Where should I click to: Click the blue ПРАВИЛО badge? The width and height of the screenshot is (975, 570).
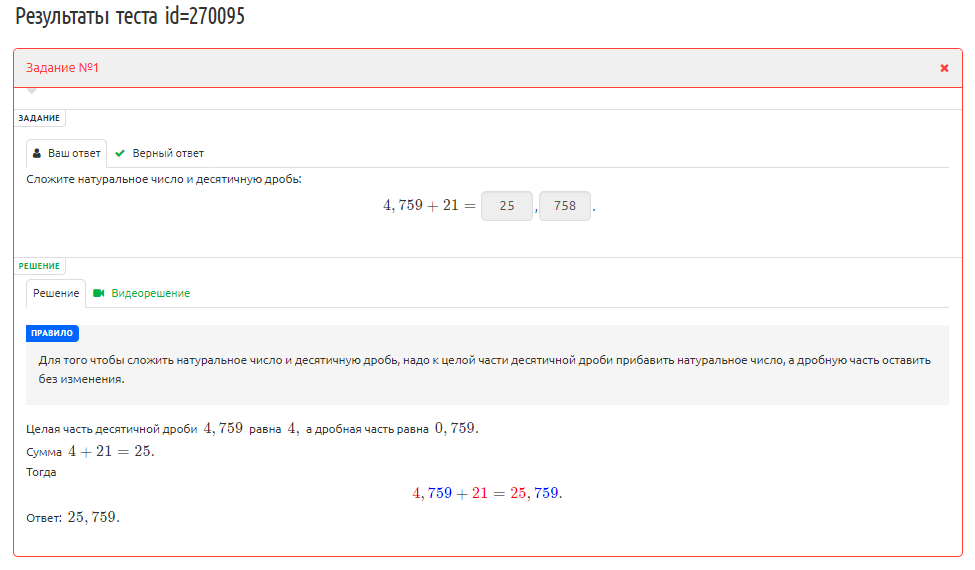point(52,333)
